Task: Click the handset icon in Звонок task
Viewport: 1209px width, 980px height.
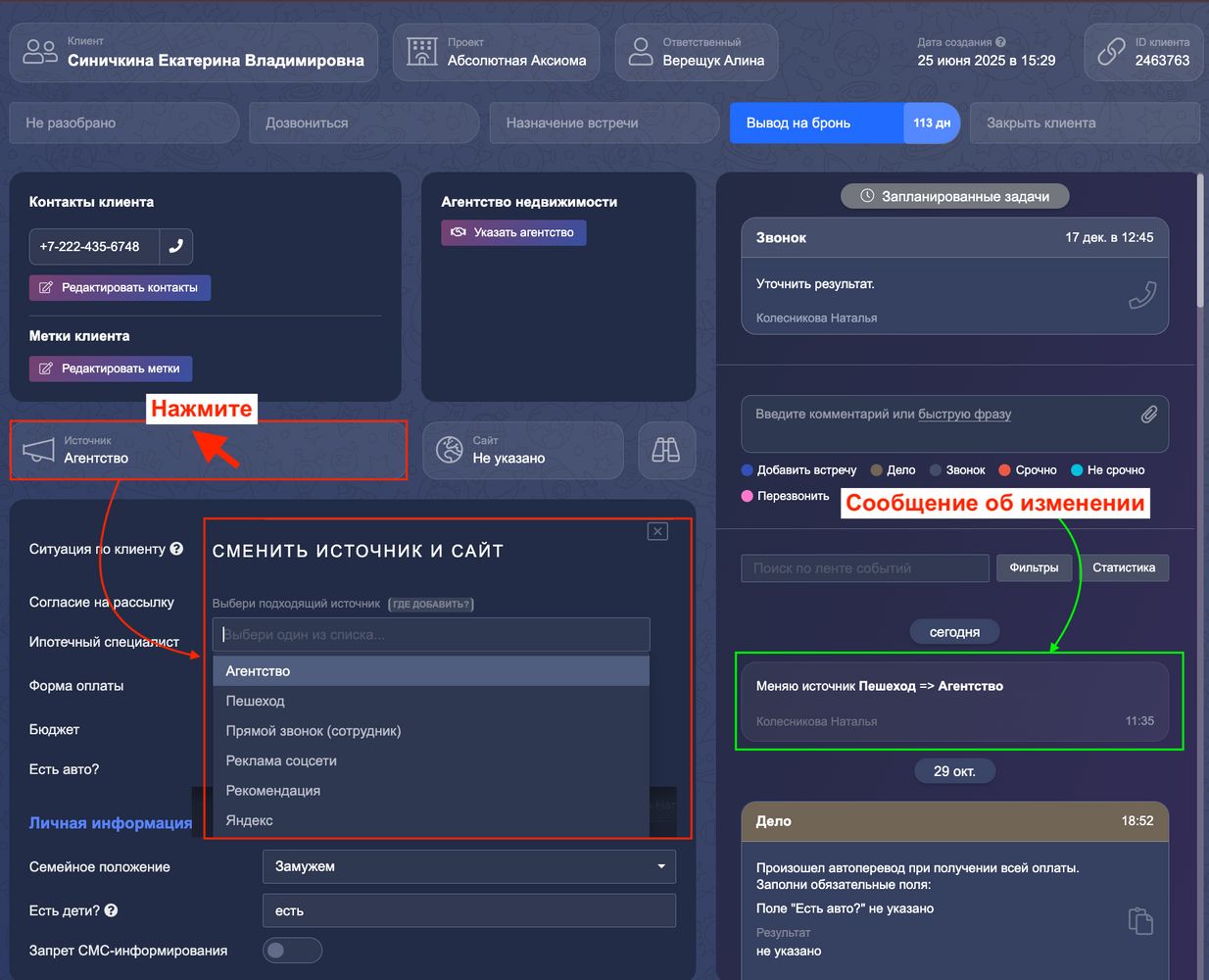Action: [1142, 295]
